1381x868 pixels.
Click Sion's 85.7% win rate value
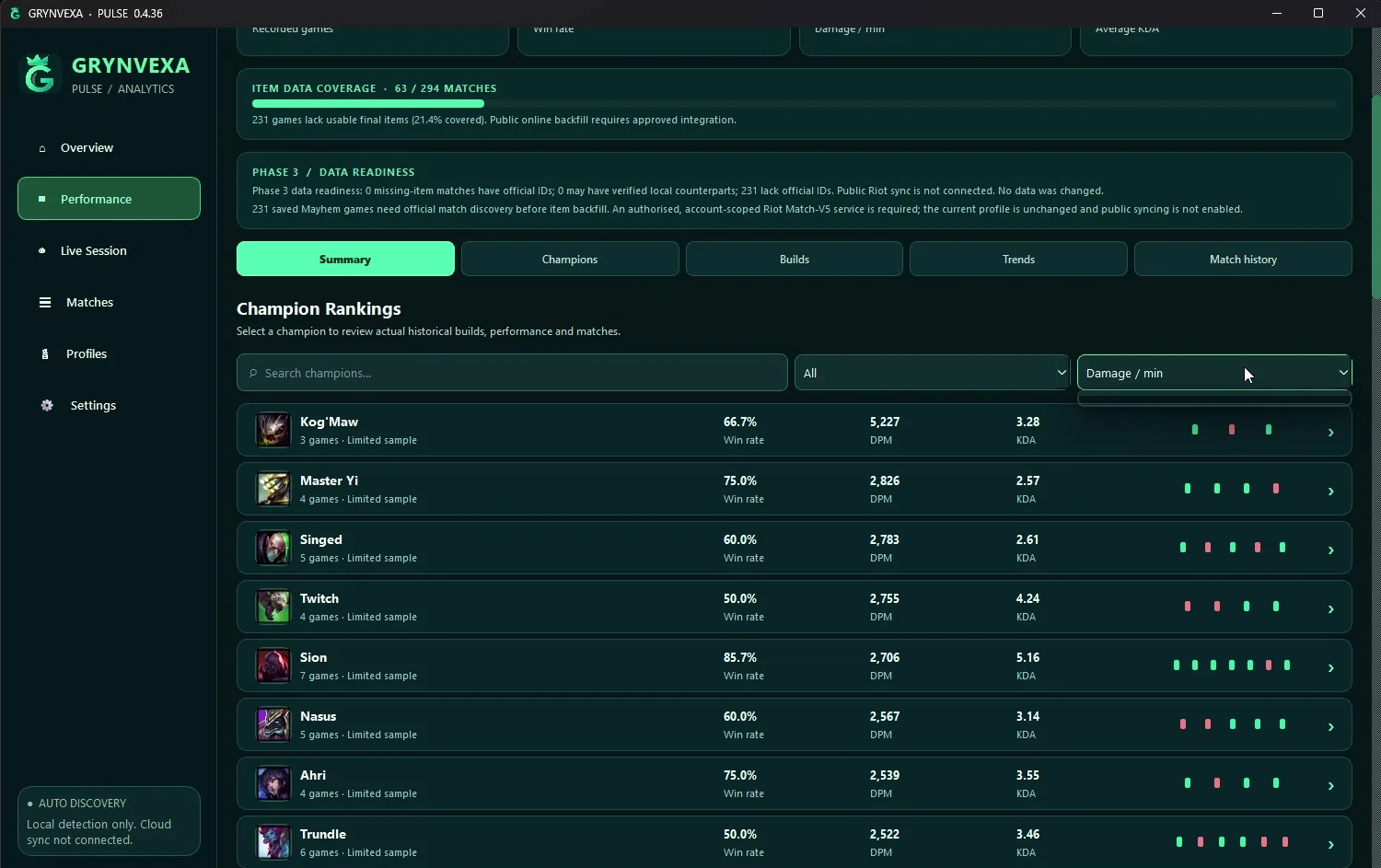(740, 657)
